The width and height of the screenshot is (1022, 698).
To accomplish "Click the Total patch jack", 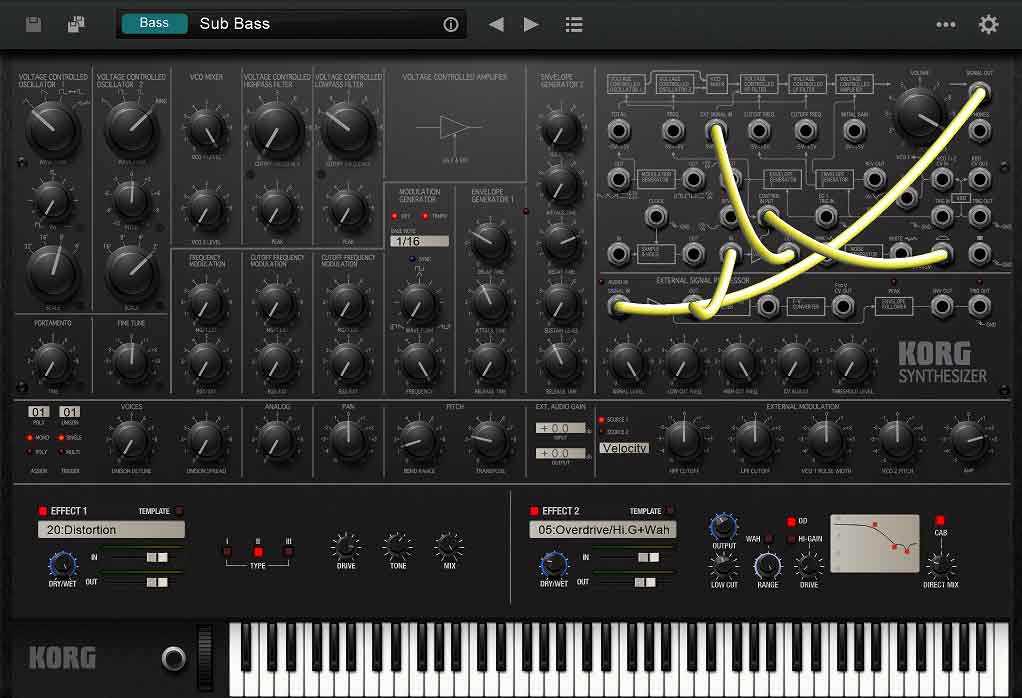I will [619, 131].
